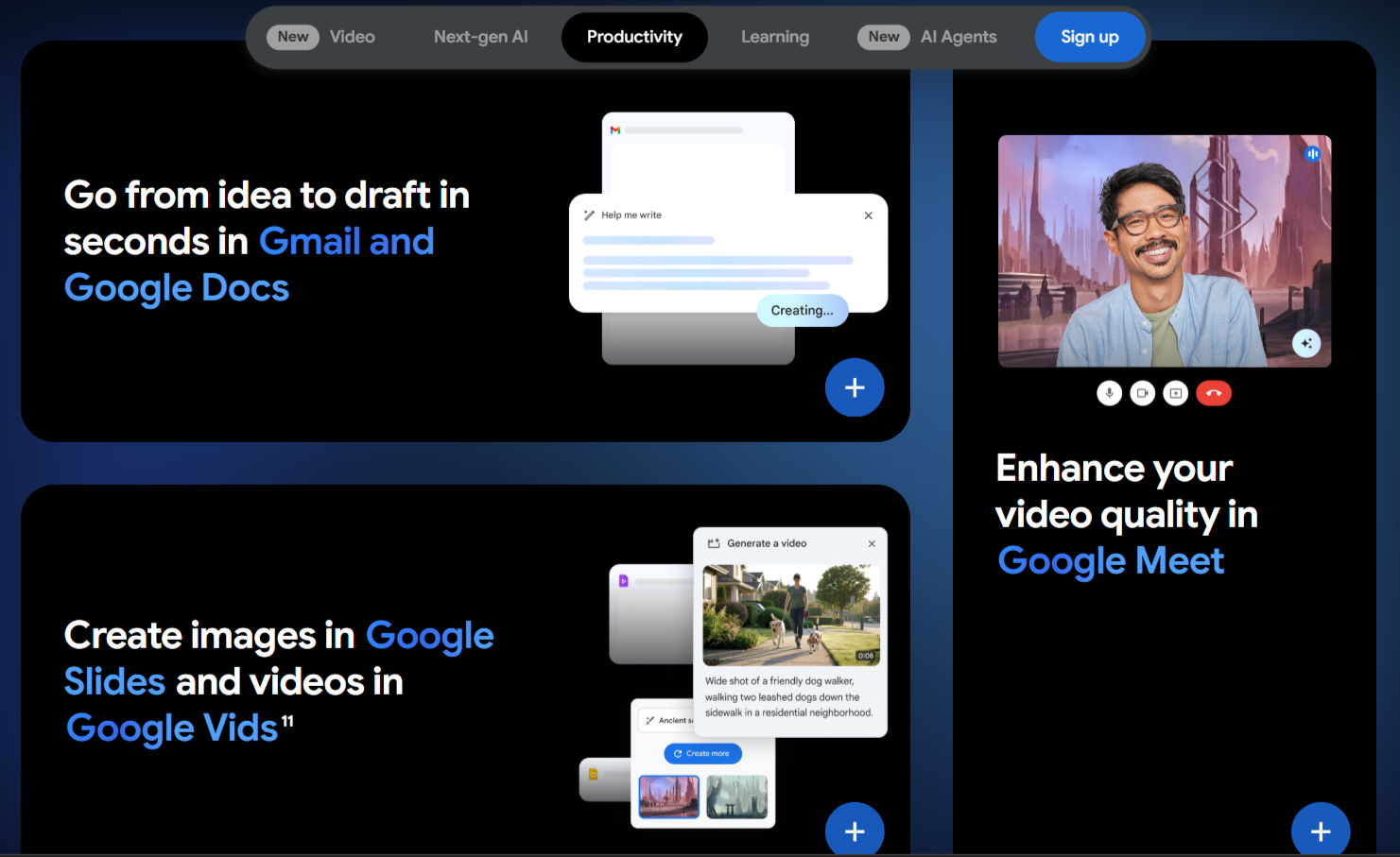Click the "Google Meet" blue heading text

tap(1111, 561)
